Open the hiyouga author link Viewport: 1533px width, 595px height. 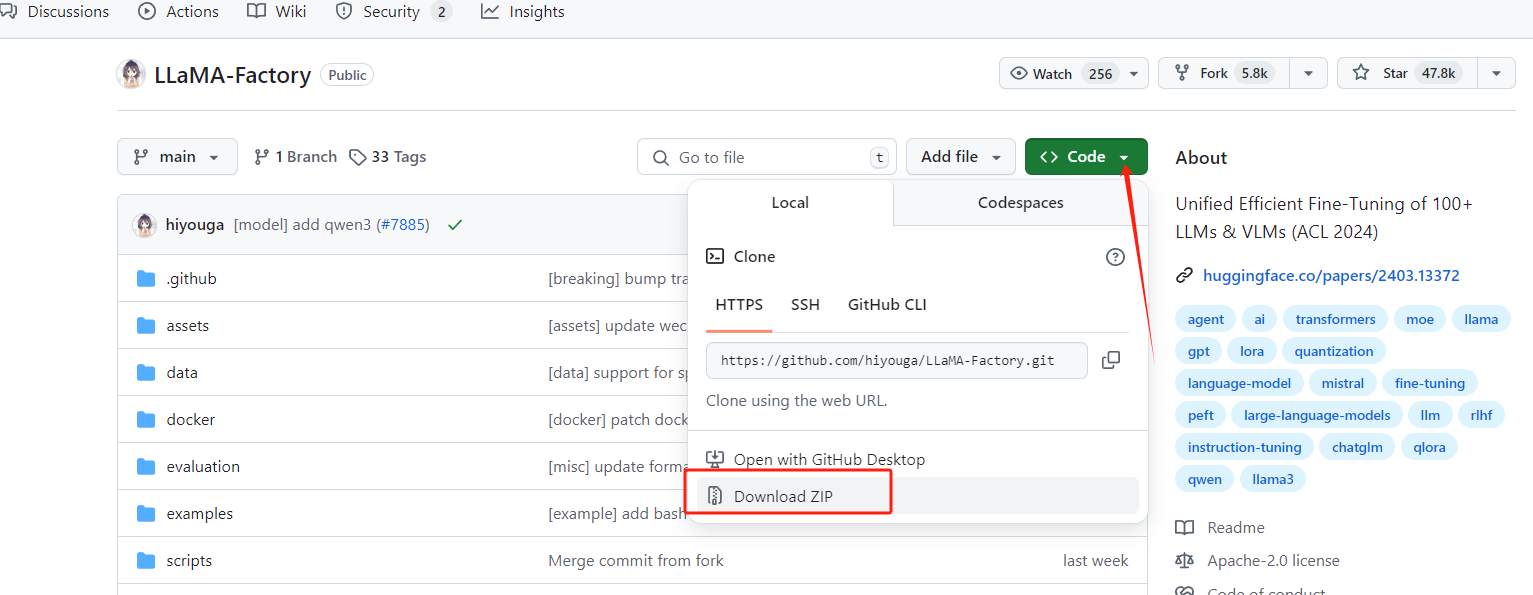[x=195, y=225]
